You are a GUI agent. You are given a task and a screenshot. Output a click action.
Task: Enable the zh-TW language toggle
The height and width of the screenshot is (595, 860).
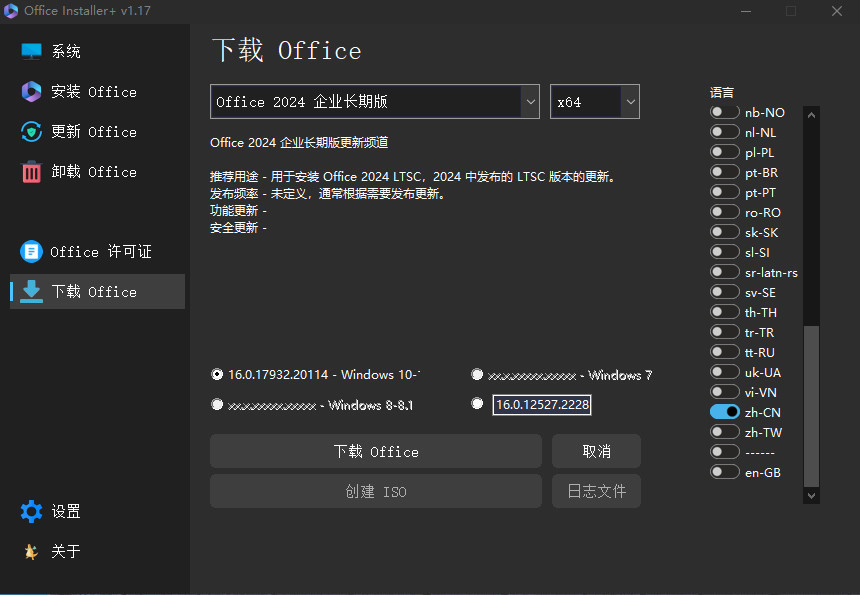[x=724, y=431]
